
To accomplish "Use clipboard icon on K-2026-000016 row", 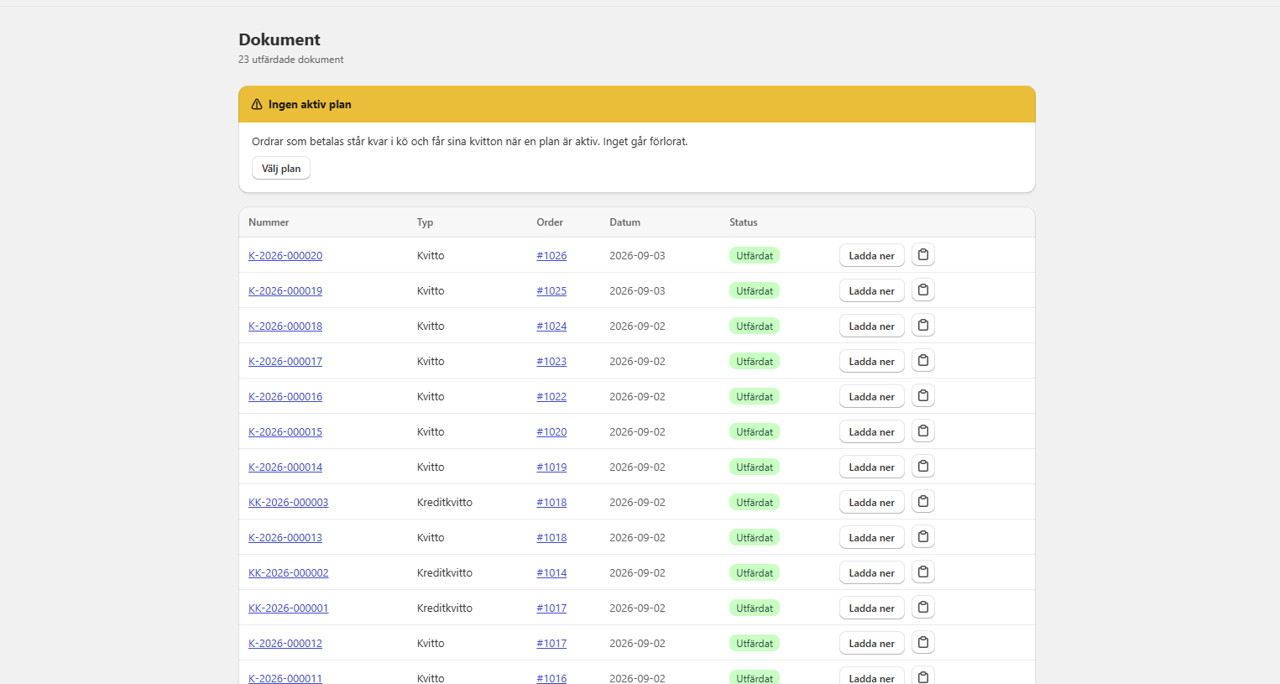I will point(923,396).
